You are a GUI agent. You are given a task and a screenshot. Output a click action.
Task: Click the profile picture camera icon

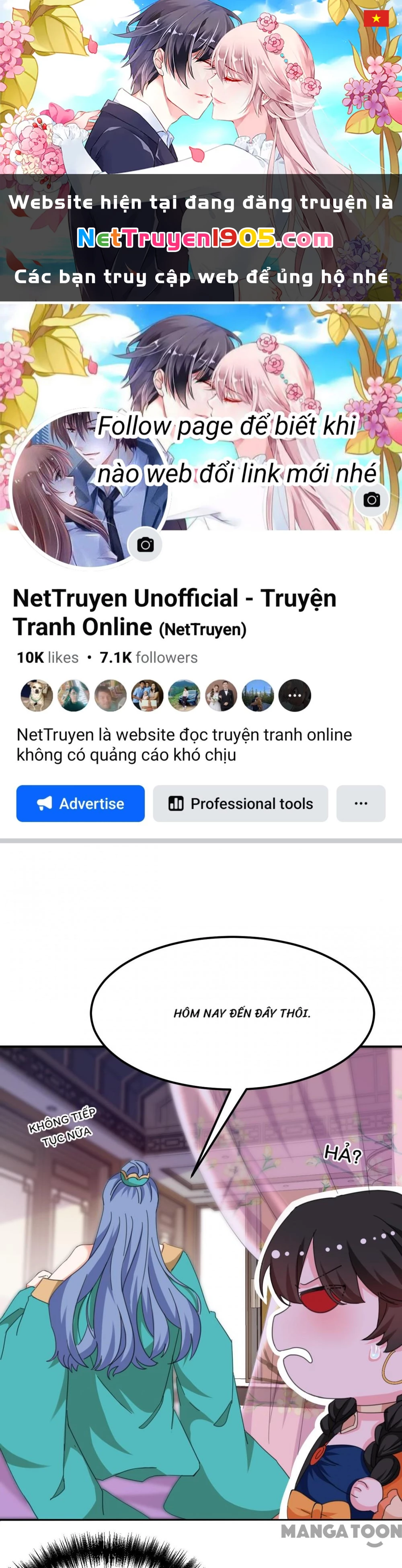coord(145,545)
